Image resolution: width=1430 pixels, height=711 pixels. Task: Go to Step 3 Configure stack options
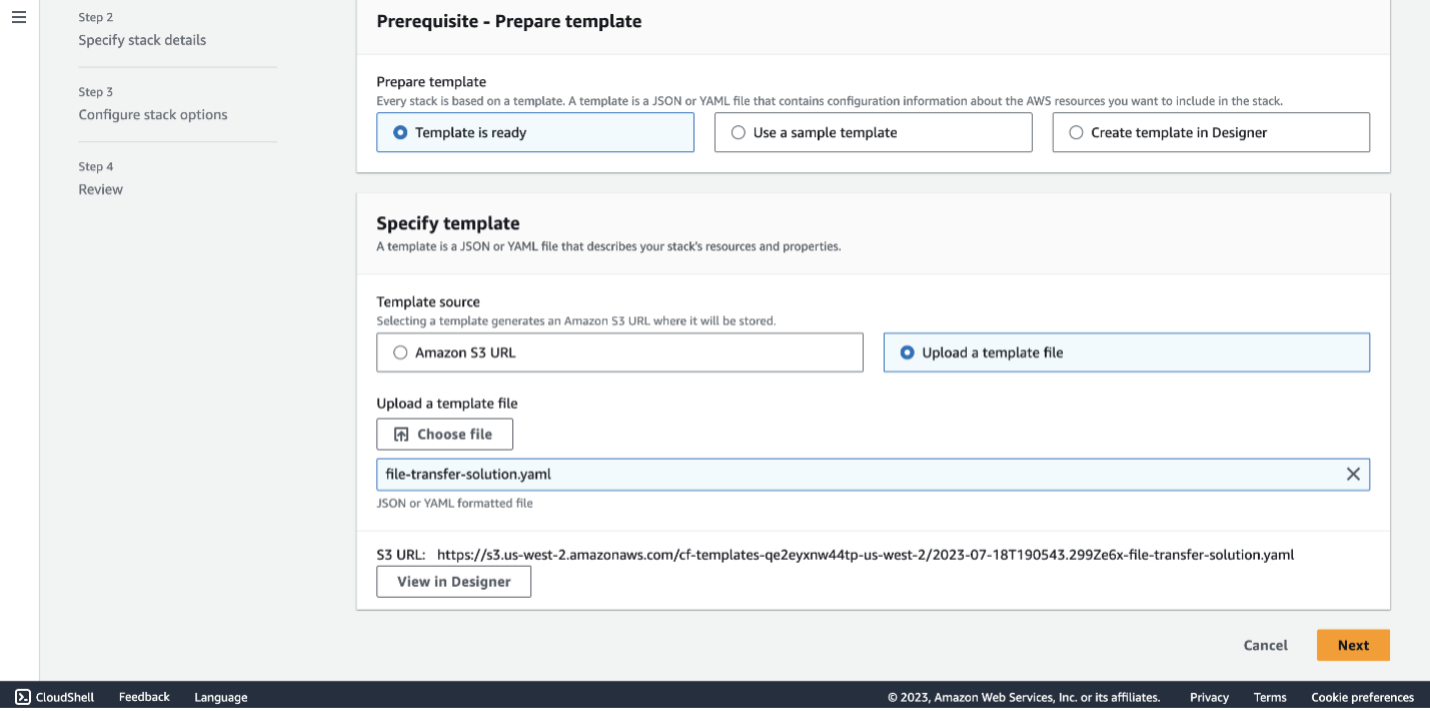point(152,114)
